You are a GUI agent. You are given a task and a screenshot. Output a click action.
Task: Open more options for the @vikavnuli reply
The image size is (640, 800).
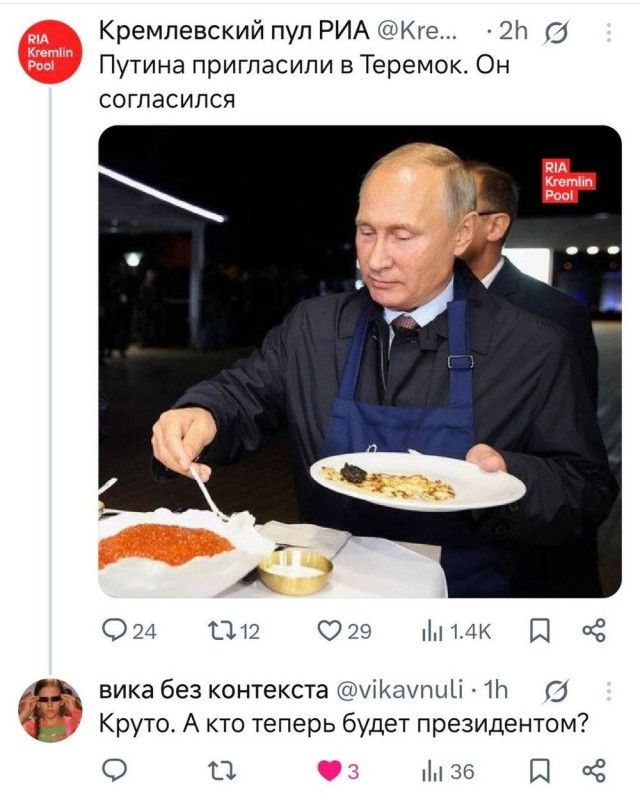pyautogui.click(x=608, y=690)
